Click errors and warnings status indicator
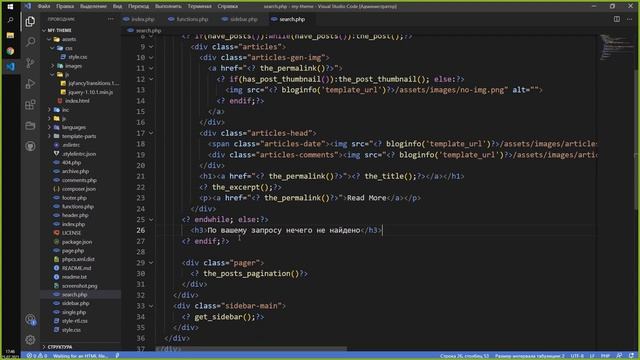 tap(37, 356)
